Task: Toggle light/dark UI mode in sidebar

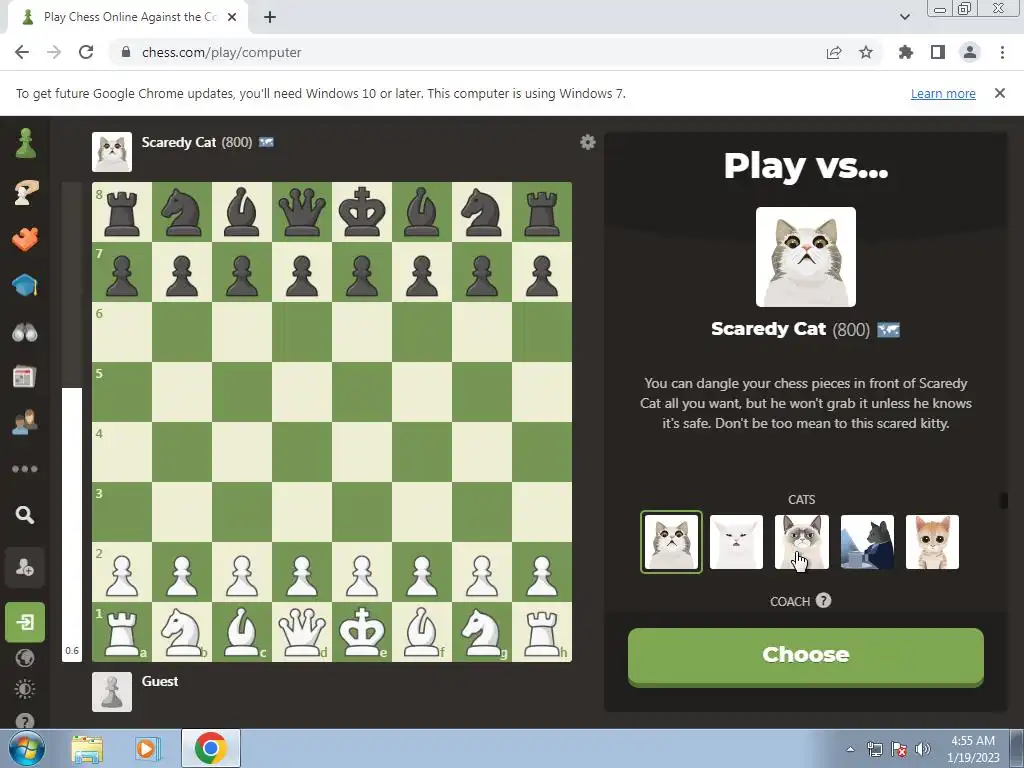Action: [x=25, y=690]
